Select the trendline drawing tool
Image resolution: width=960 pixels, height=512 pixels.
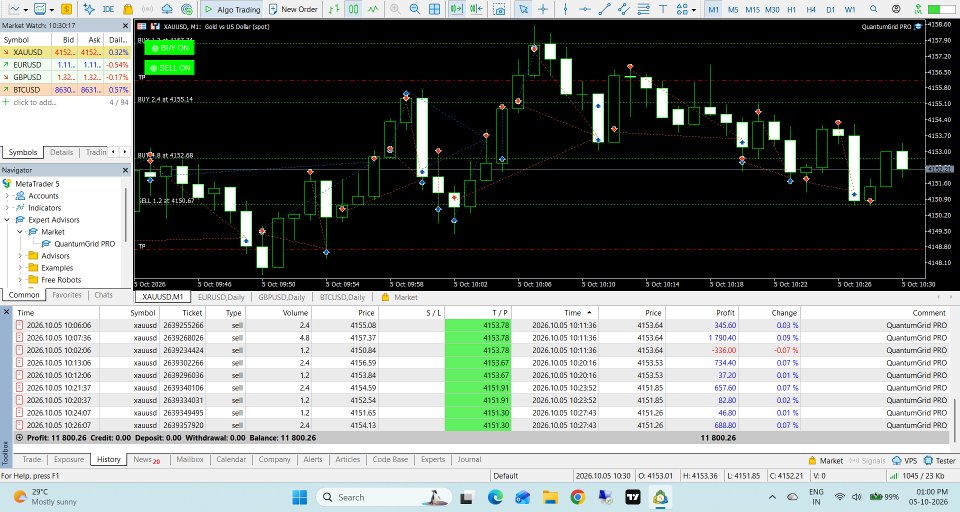pos(604,9)
